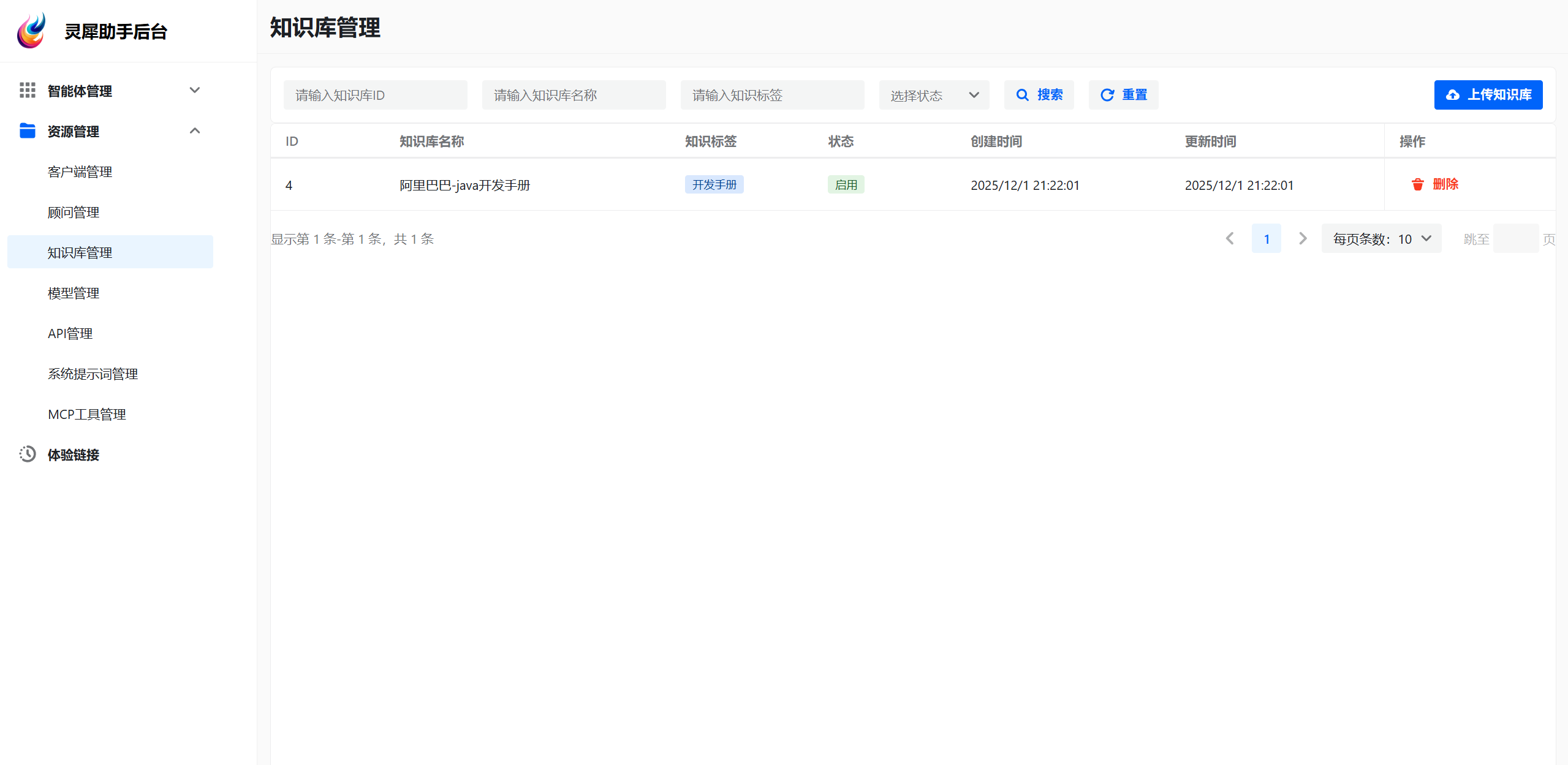
Task: Click the magnifier icon in 搜索 button
Action: [1022, 95]
